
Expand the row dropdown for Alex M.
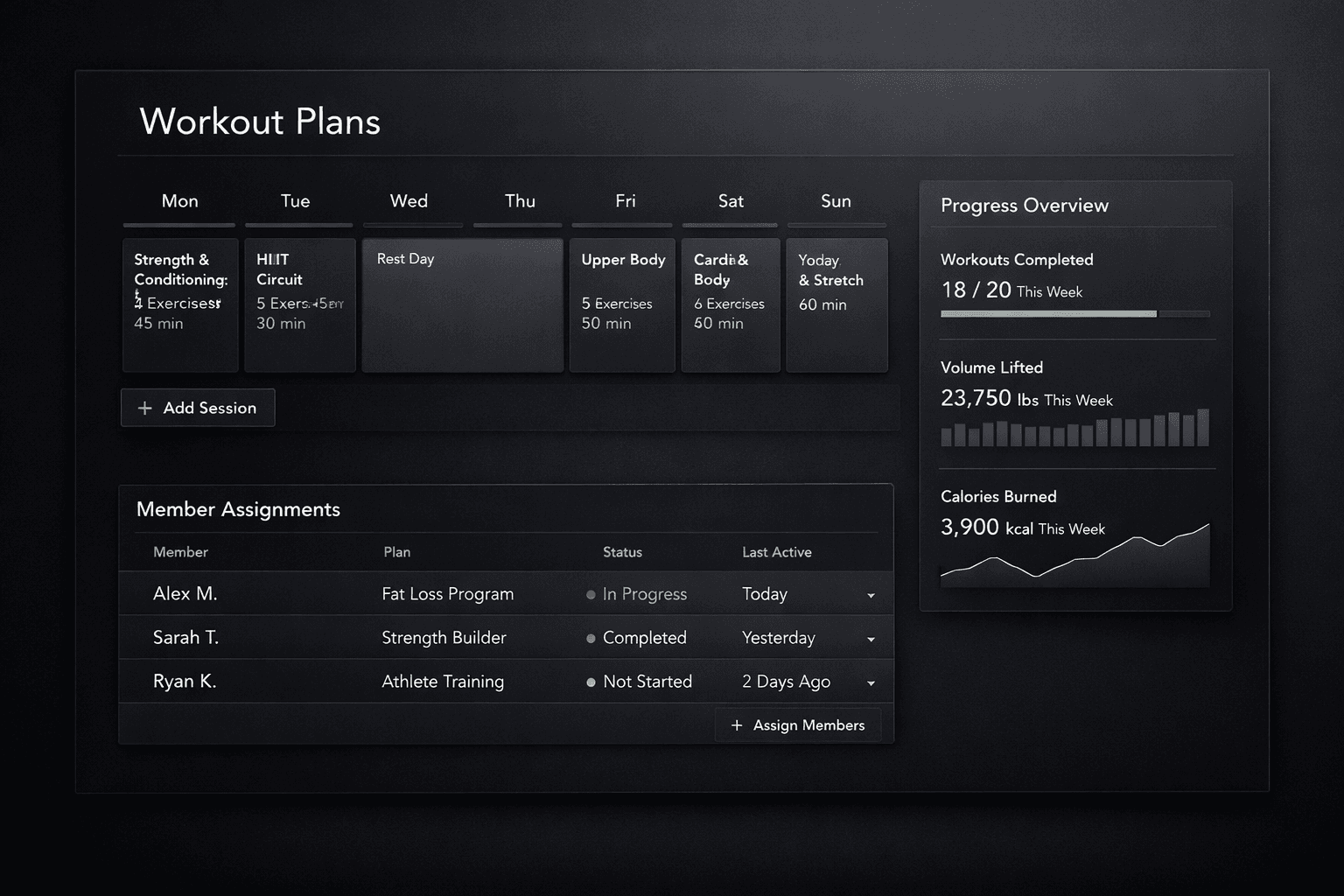871,596
